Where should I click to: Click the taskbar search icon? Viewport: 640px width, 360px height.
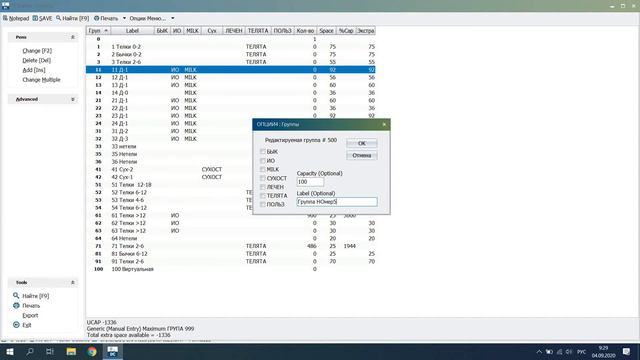tap(30, 351)
